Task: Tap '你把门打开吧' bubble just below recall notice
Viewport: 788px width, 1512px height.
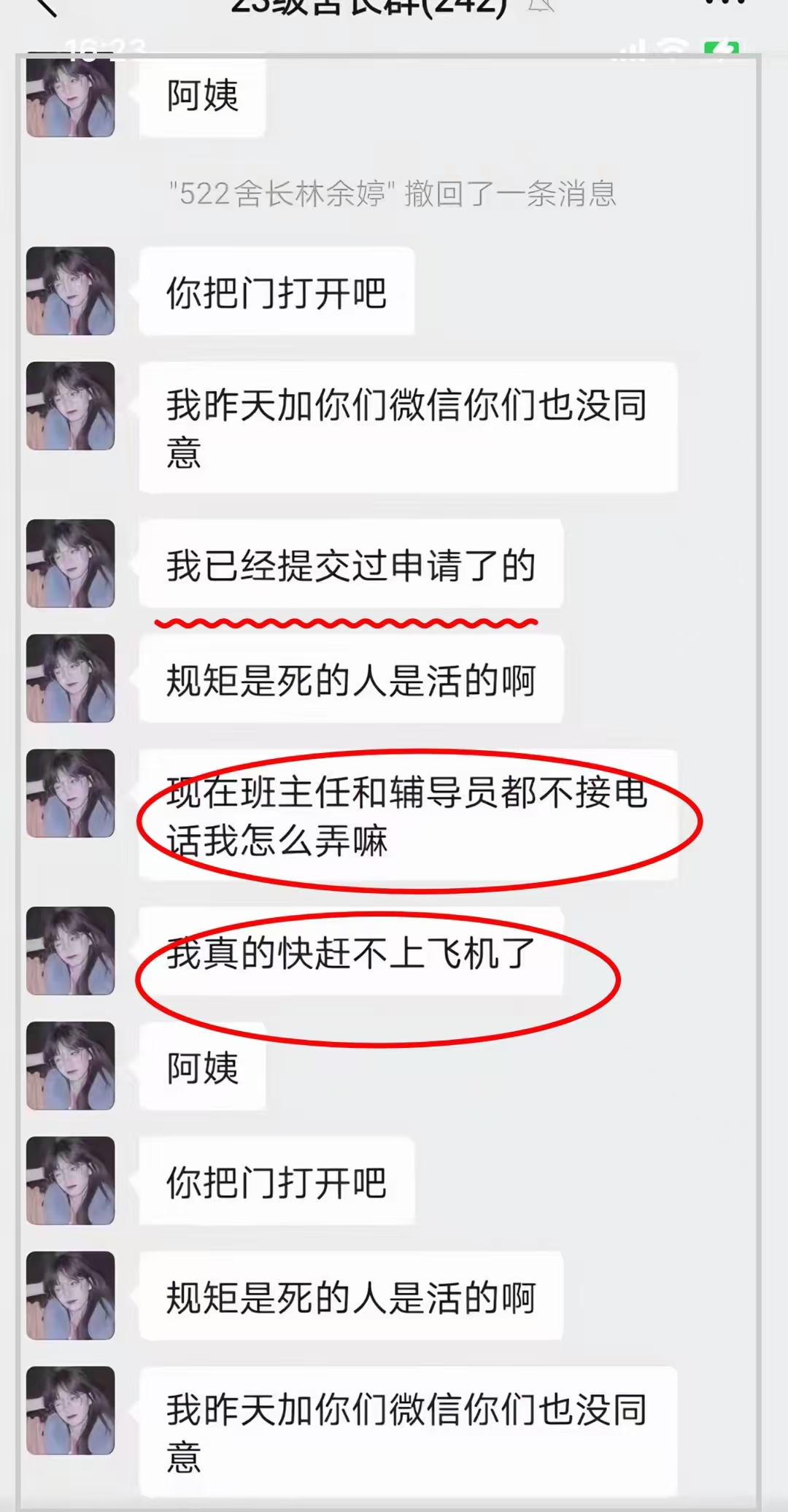Action: point(277,291)
